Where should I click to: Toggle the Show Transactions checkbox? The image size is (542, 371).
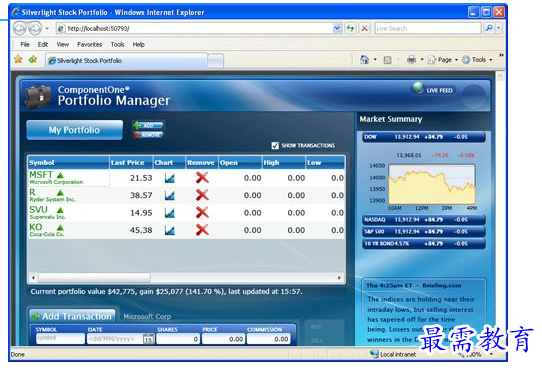point(275,146)
